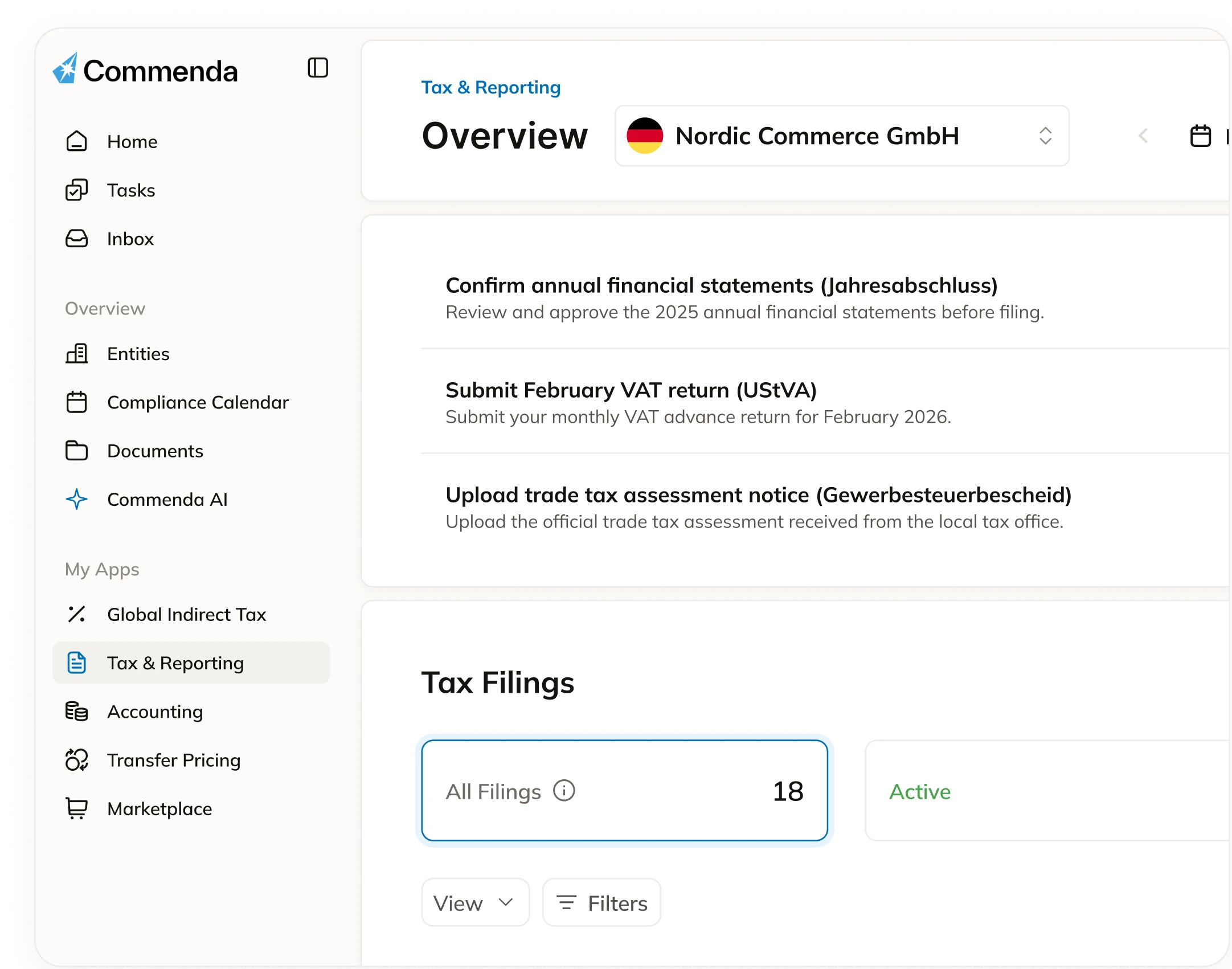Click the Home house icon
Image resolution: width=1232 pixels, height=969 pixels.
[x=76, y=141]
